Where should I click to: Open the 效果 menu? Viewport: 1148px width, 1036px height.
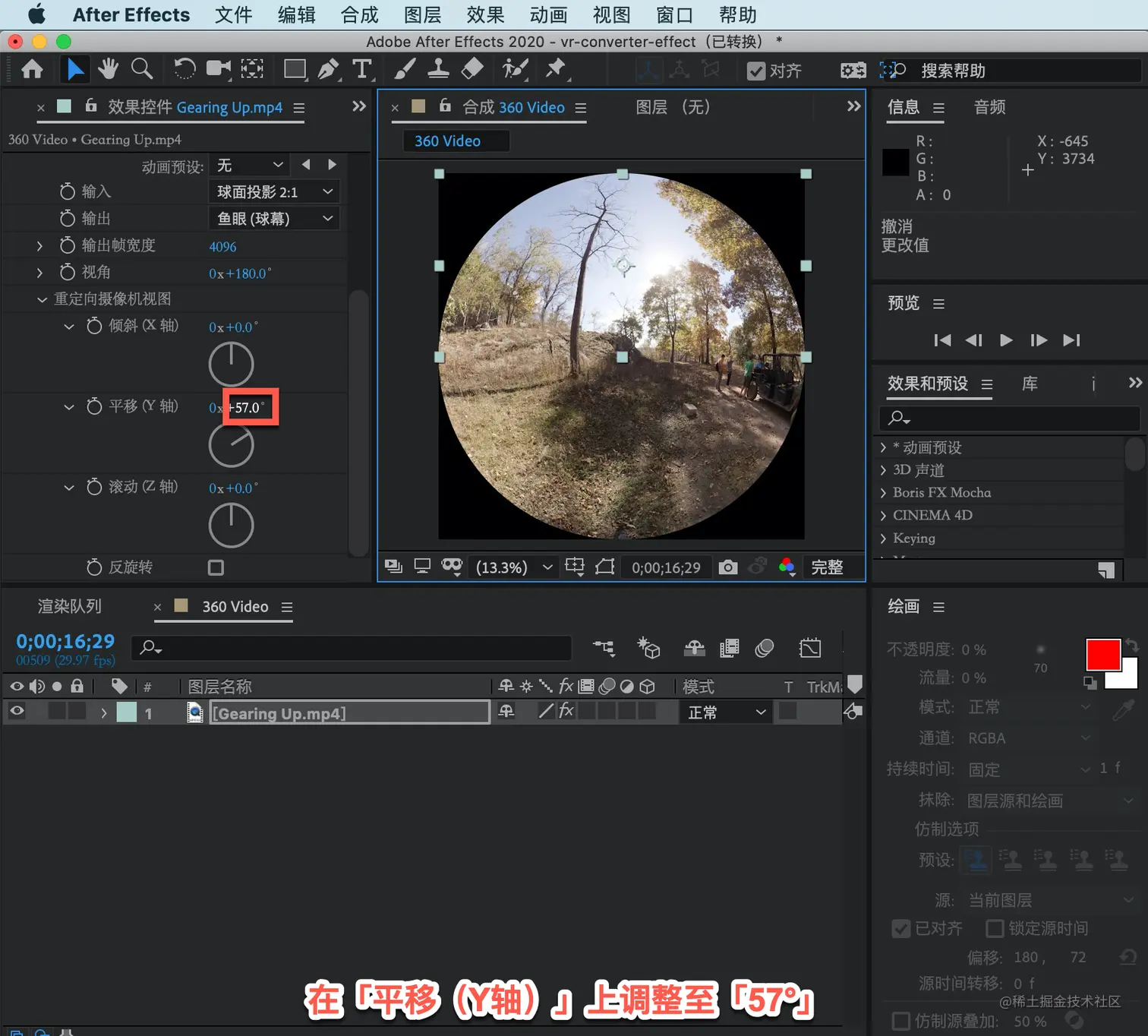[x=485, y=14]
